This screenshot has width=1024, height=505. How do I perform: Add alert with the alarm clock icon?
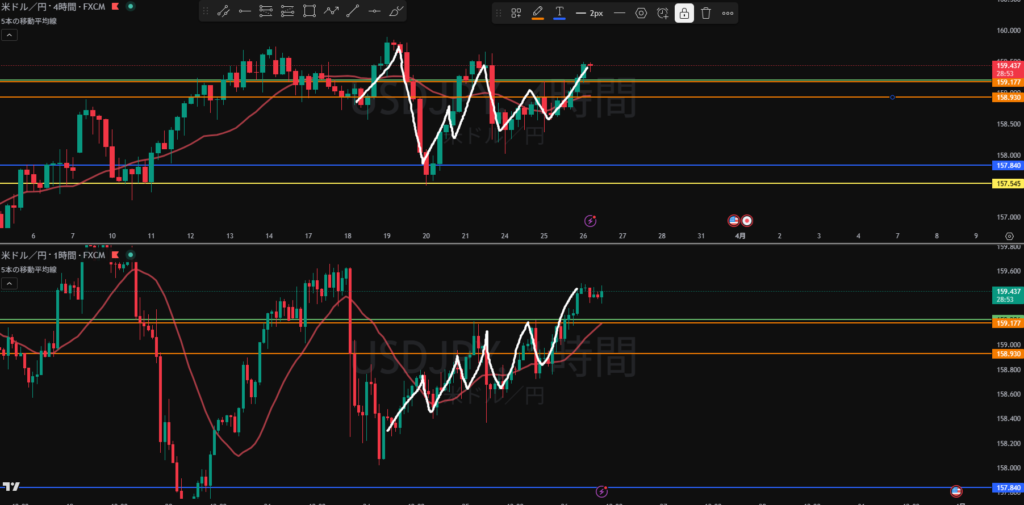pos(662,13)
